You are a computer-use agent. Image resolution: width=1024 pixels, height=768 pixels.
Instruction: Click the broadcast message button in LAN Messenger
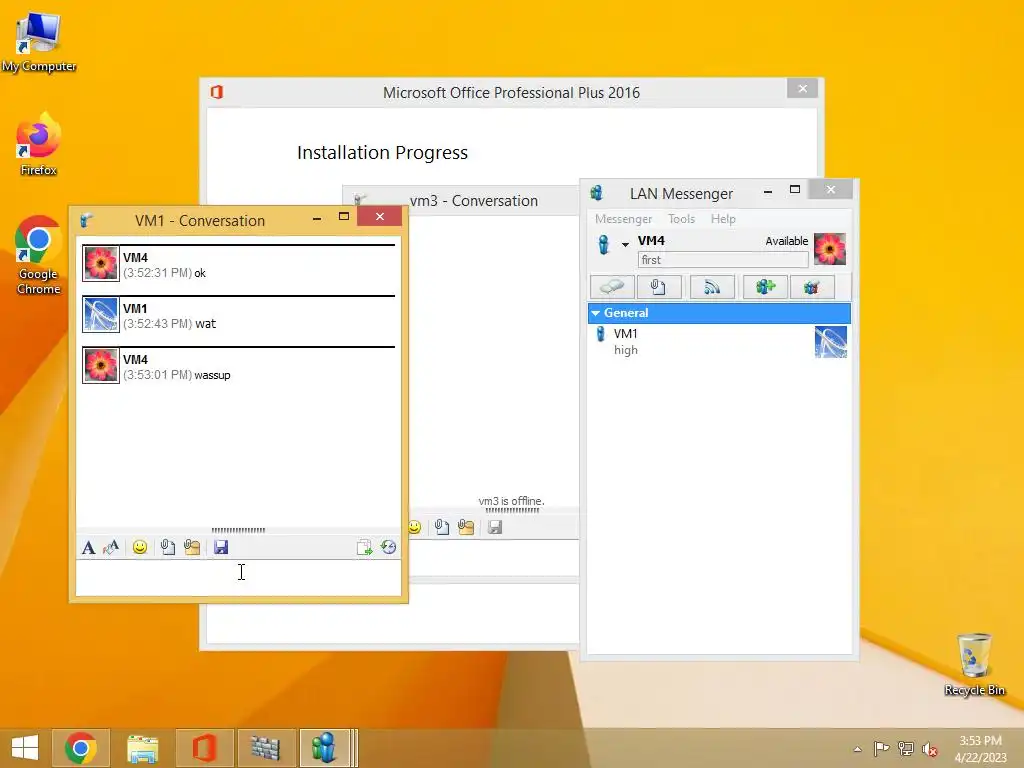pyautogui.click(x=712, y=287)
